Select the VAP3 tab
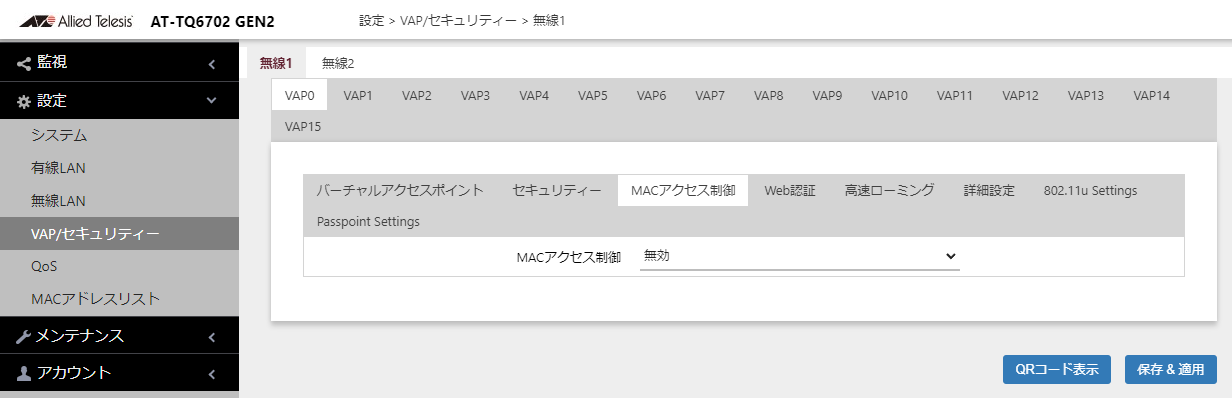This screenshot has height=398, width=1232. [x=475, y=96]
